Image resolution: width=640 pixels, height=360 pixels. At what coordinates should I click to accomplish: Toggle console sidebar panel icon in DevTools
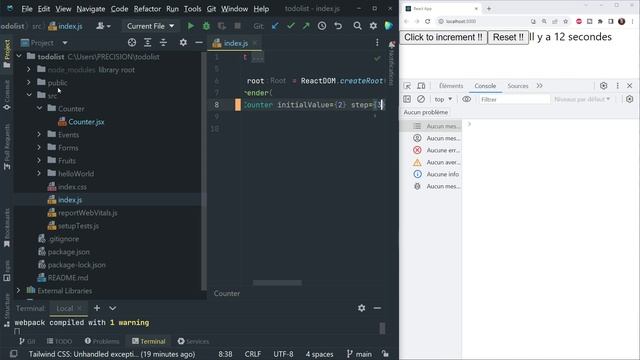pos(407,99)
